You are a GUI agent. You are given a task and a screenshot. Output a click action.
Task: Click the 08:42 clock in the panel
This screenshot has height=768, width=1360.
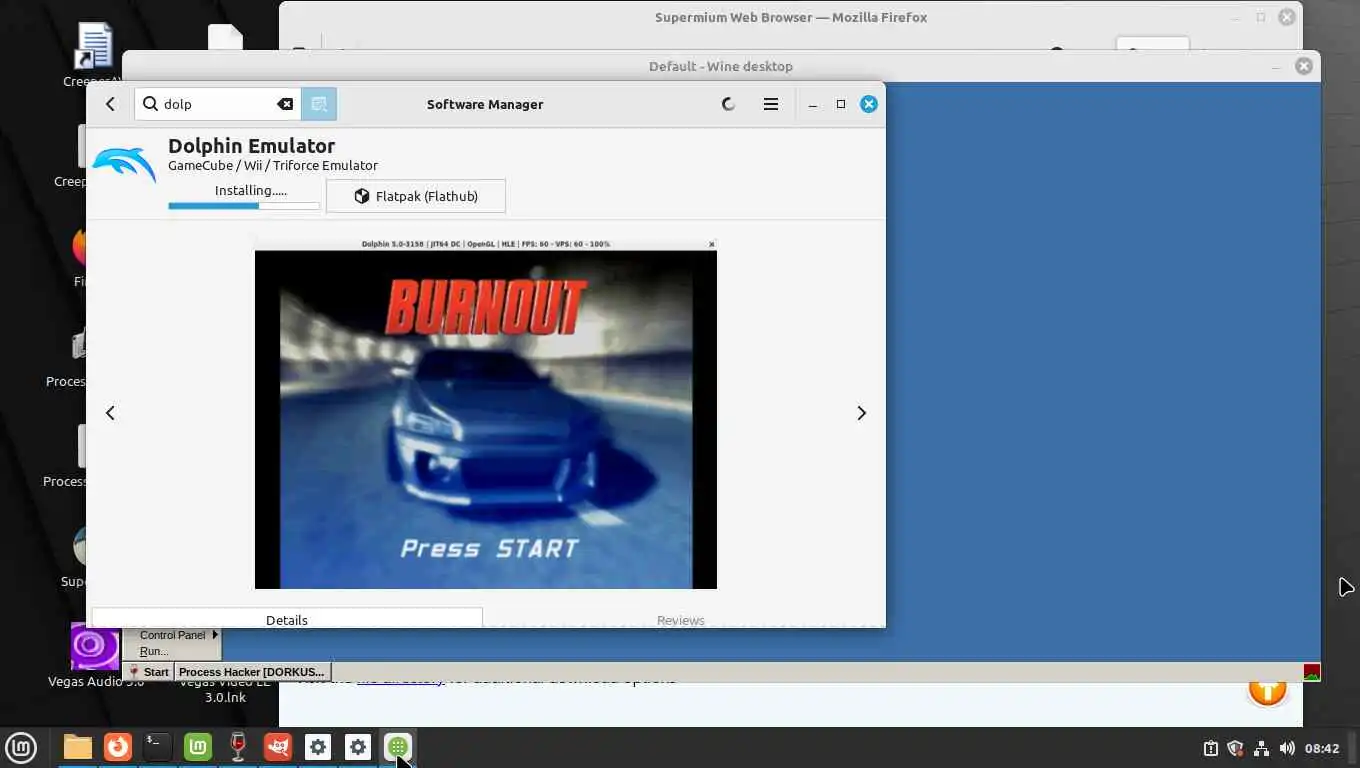1322,748
